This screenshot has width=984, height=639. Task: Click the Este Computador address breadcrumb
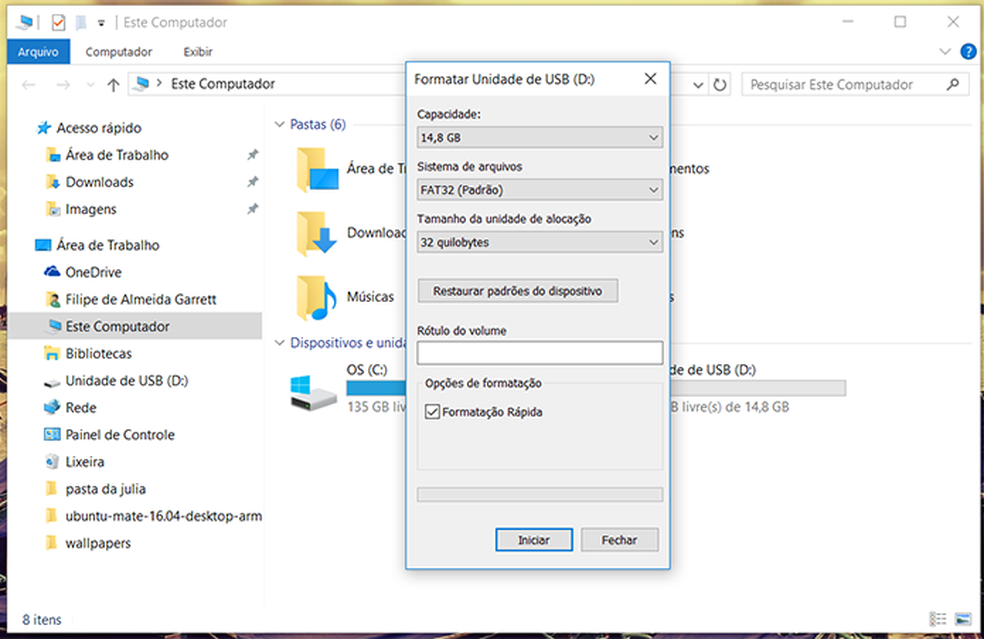pyautogui.click(x=223, y=84)
